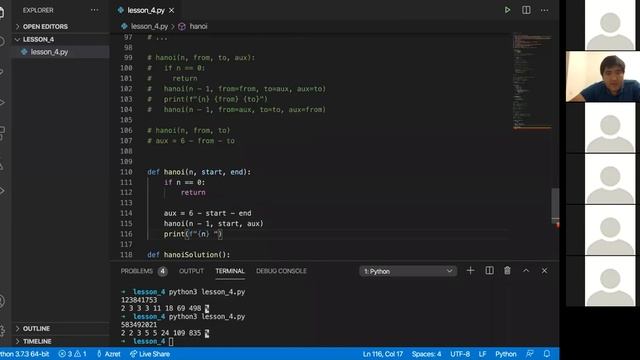Collapse the LESSON_4 folder section
The width and height of the screenshot is (640, 360).
(38, 40)
